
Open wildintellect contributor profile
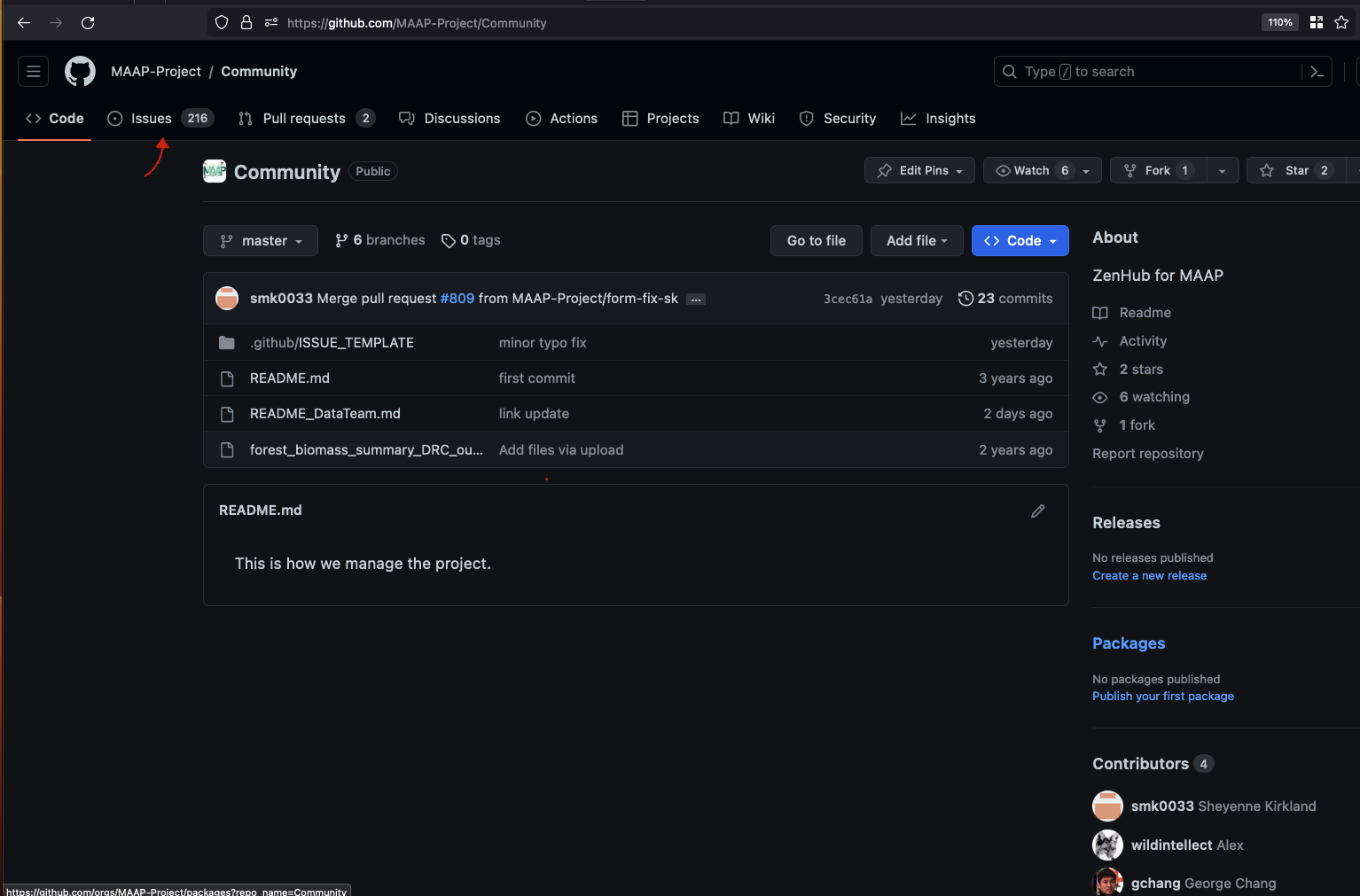[1171, 845]
